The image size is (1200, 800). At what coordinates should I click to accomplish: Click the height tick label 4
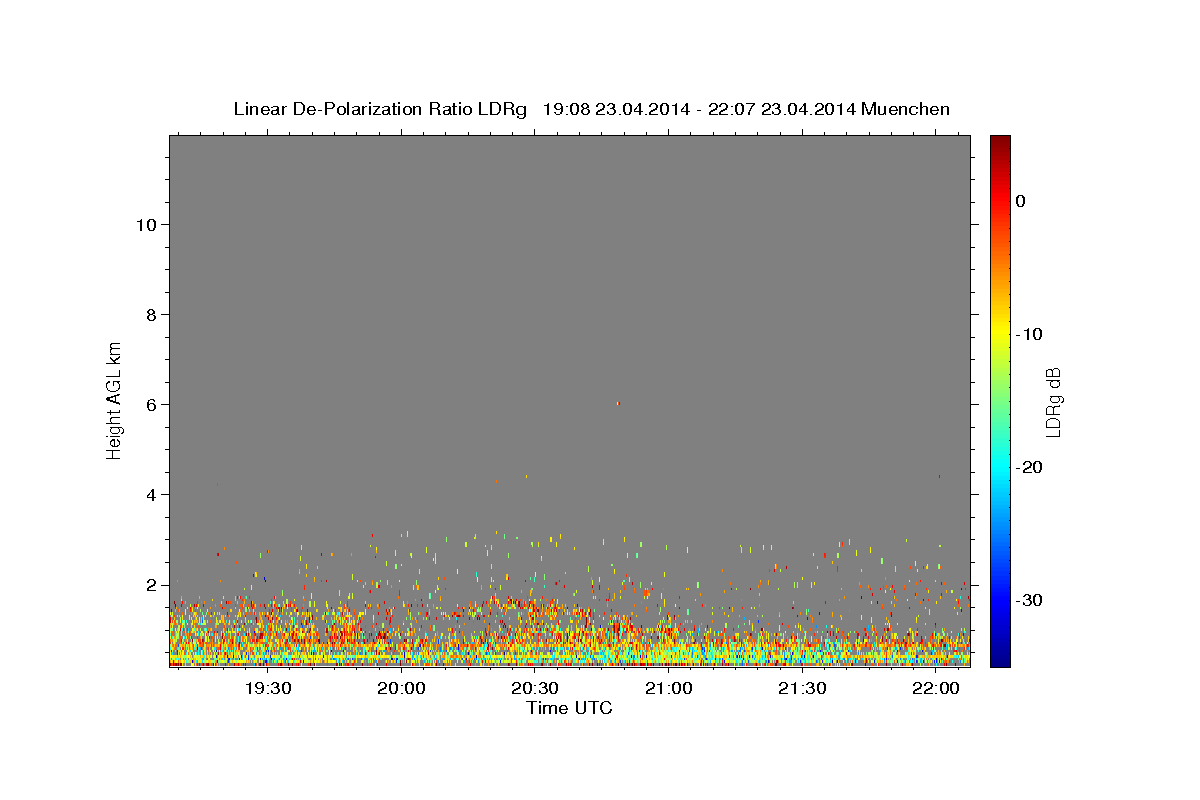click(x=152, y=494)
